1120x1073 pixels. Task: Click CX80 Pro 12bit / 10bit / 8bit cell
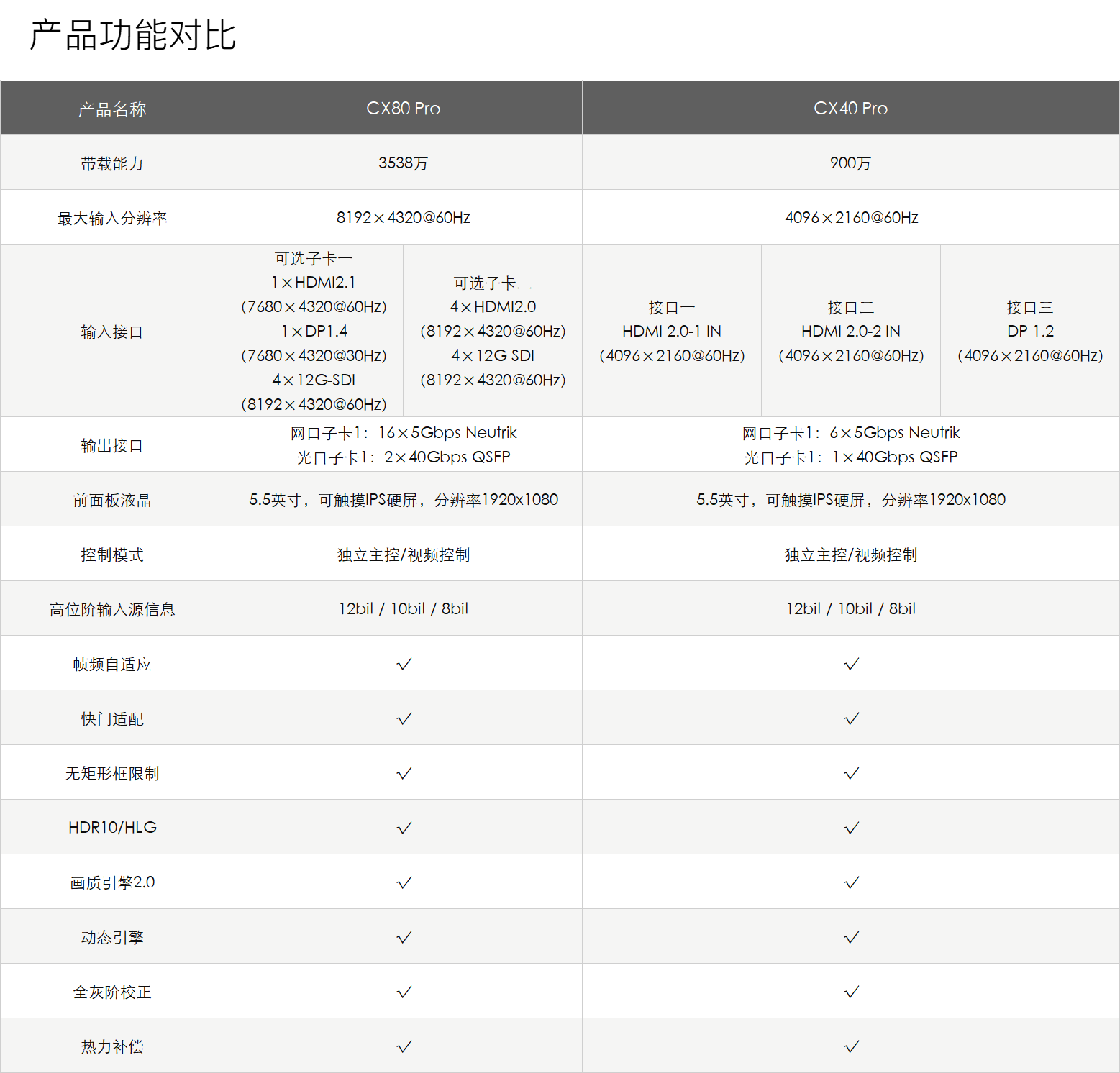click(x=403, y=608)
